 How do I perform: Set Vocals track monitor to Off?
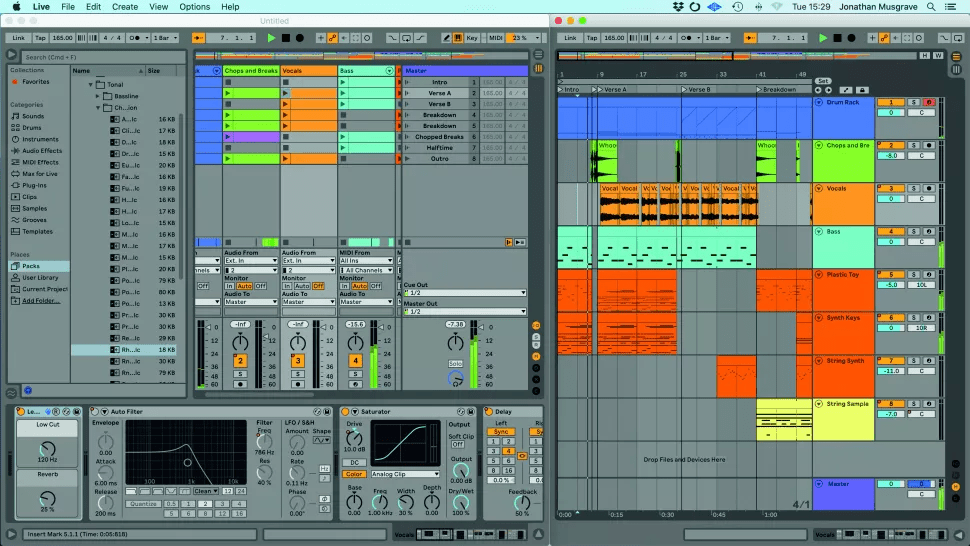[x=319, y=286]
